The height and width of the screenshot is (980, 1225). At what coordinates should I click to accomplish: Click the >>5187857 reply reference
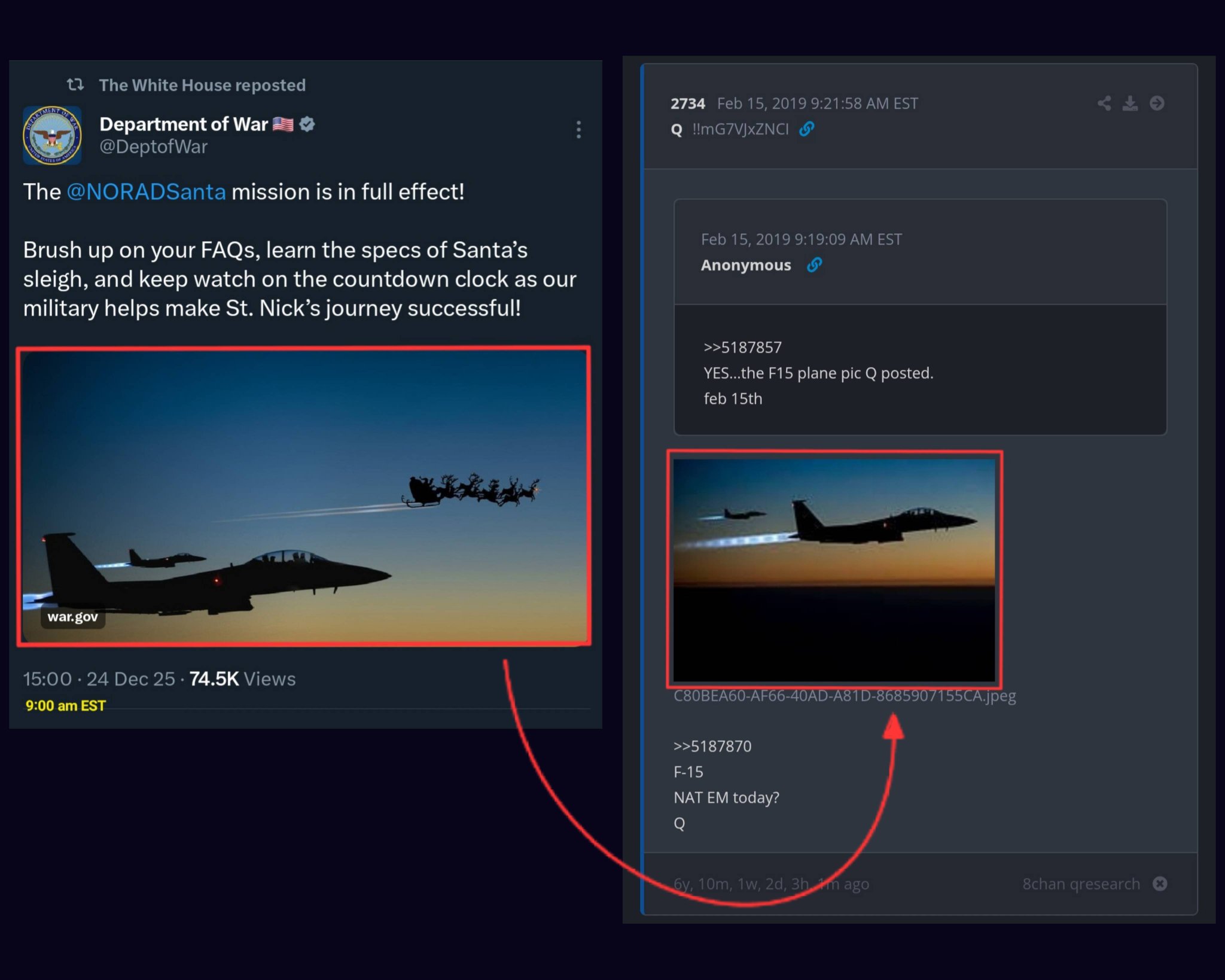(x=742, y=347)
